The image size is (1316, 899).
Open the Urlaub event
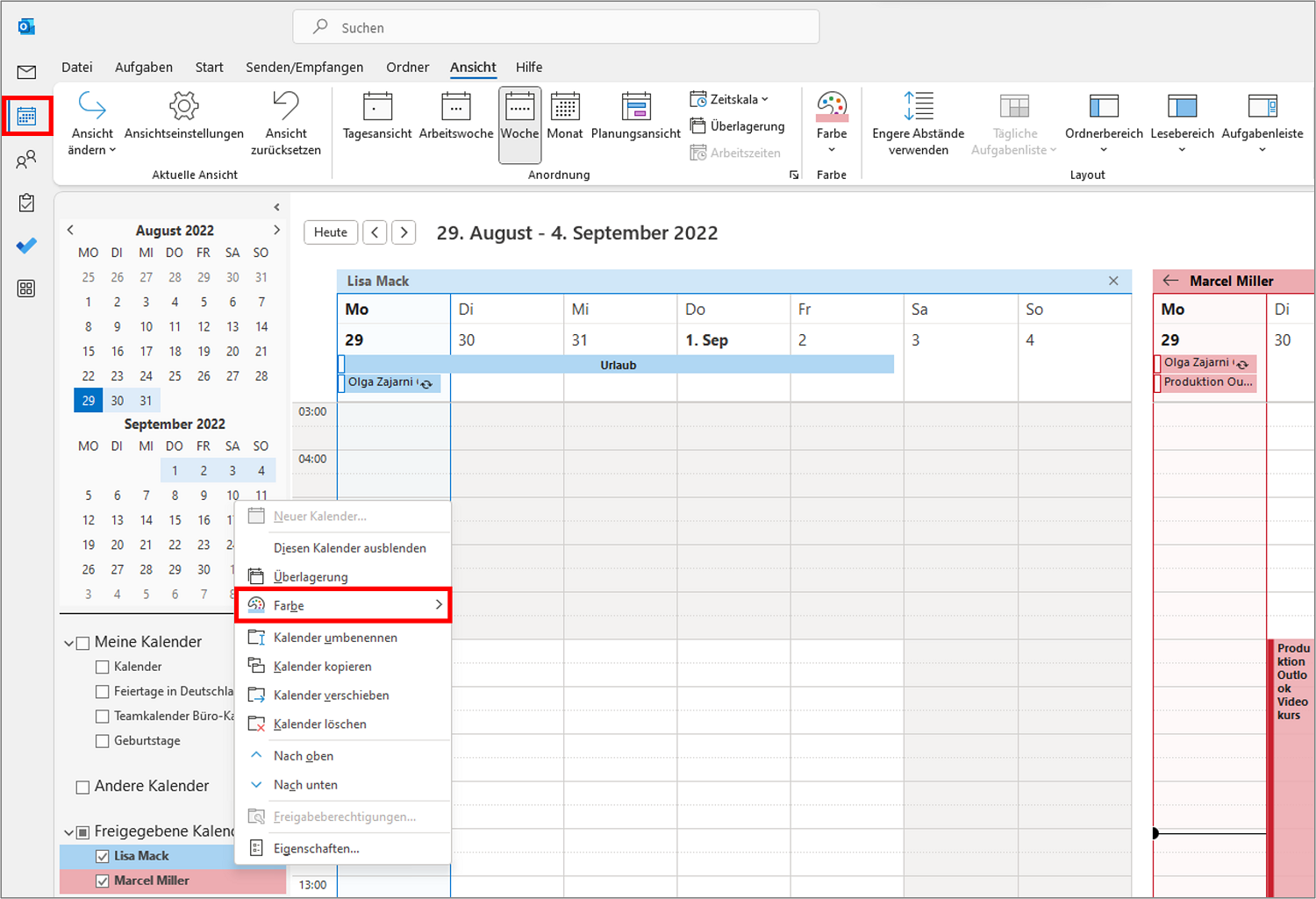click(x=618, y=365)
